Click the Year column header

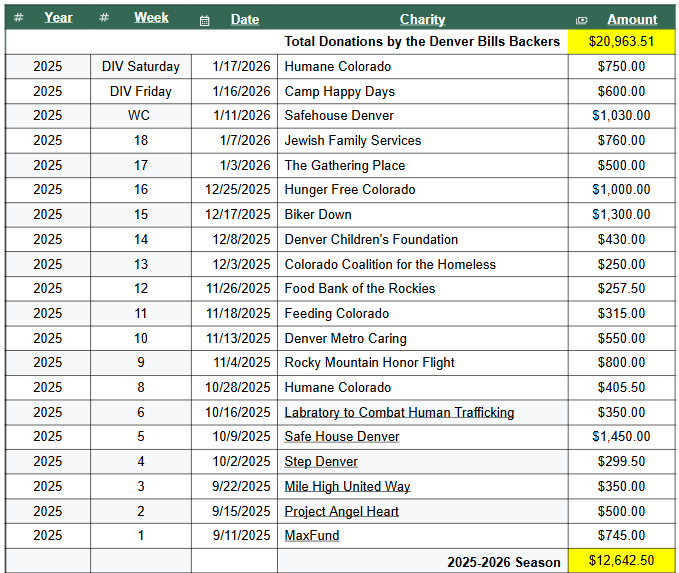pos(58,18)
